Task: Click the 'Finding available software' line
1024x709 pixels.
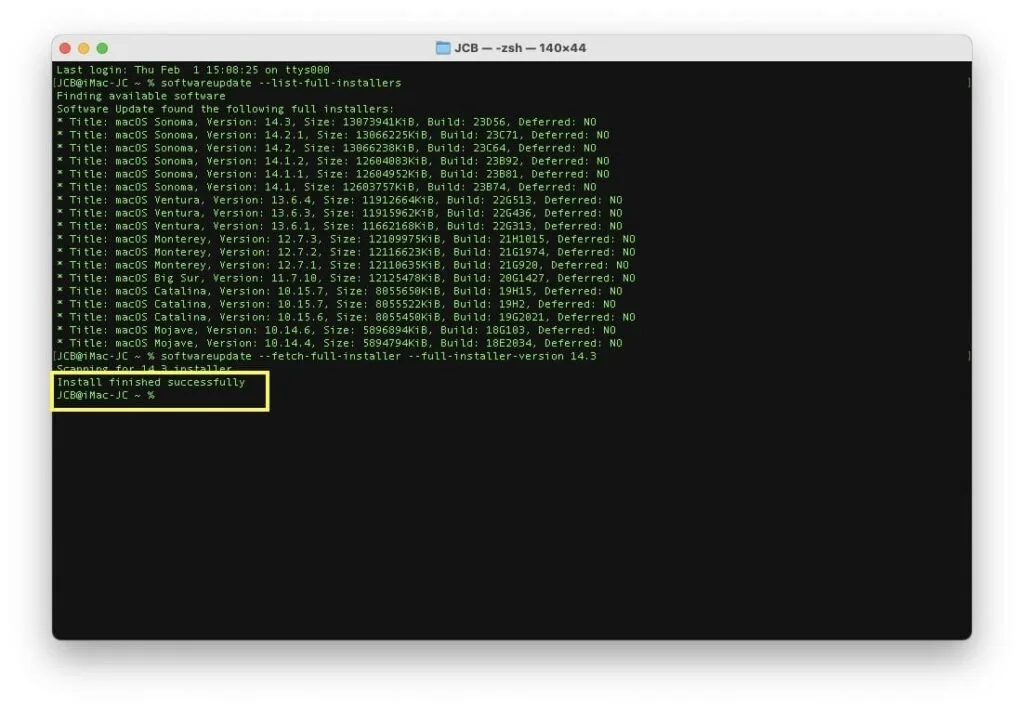Action: 141,96
